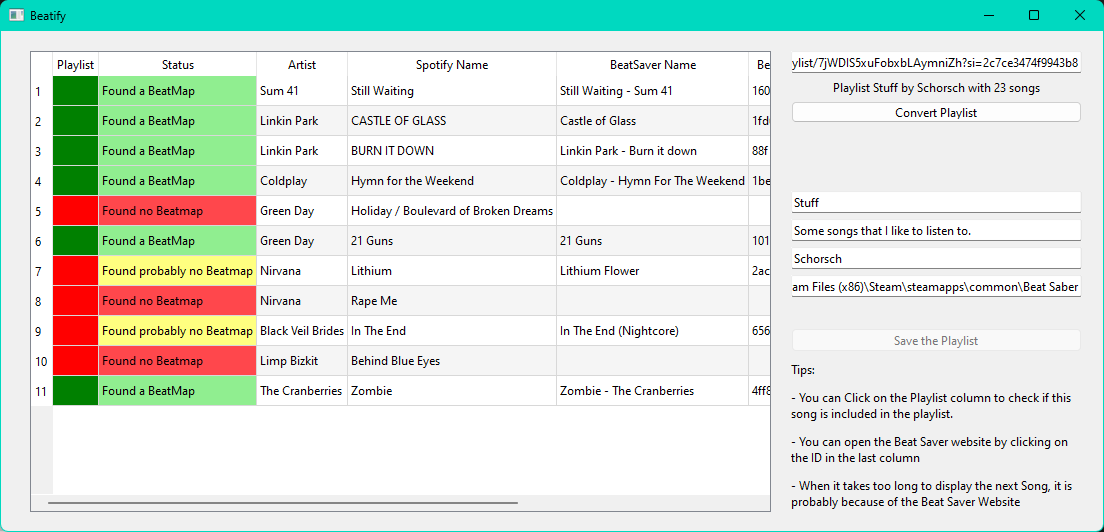Toggle the green Playlist cell for Still Waiting
The width and height of the screenshot is (1104, 532).
76,91
